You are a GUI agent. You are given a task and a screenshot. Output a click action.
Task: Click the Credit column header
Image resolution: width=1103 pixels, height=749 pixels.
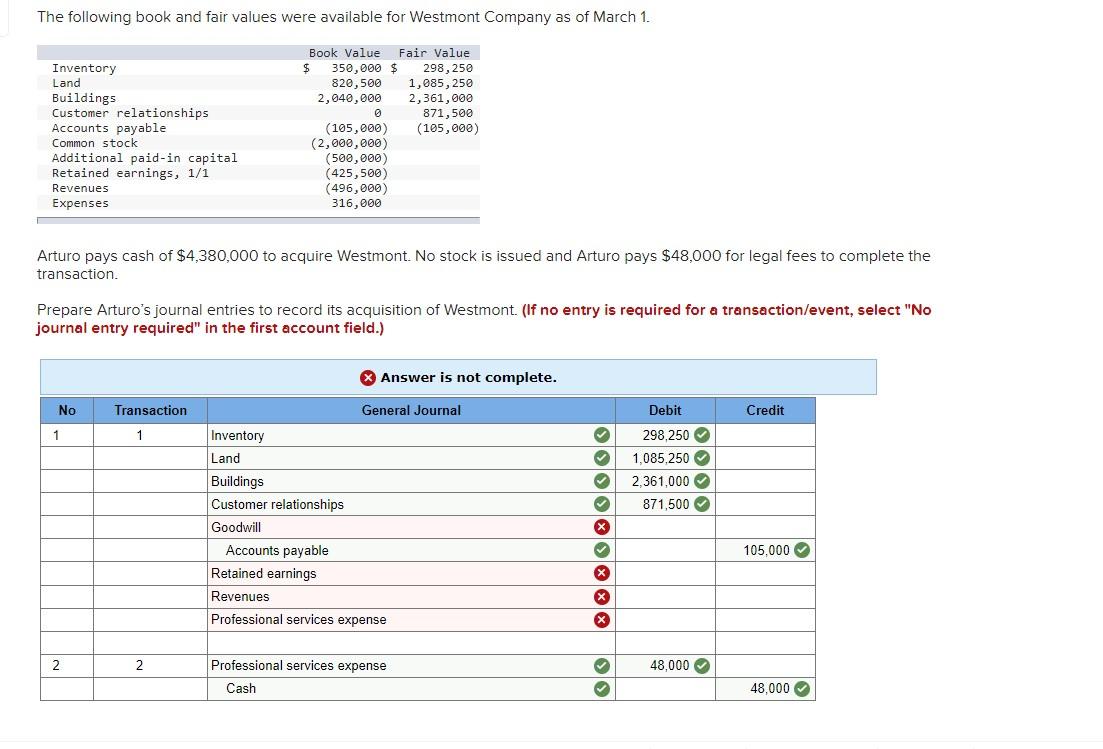pos(765,411)
